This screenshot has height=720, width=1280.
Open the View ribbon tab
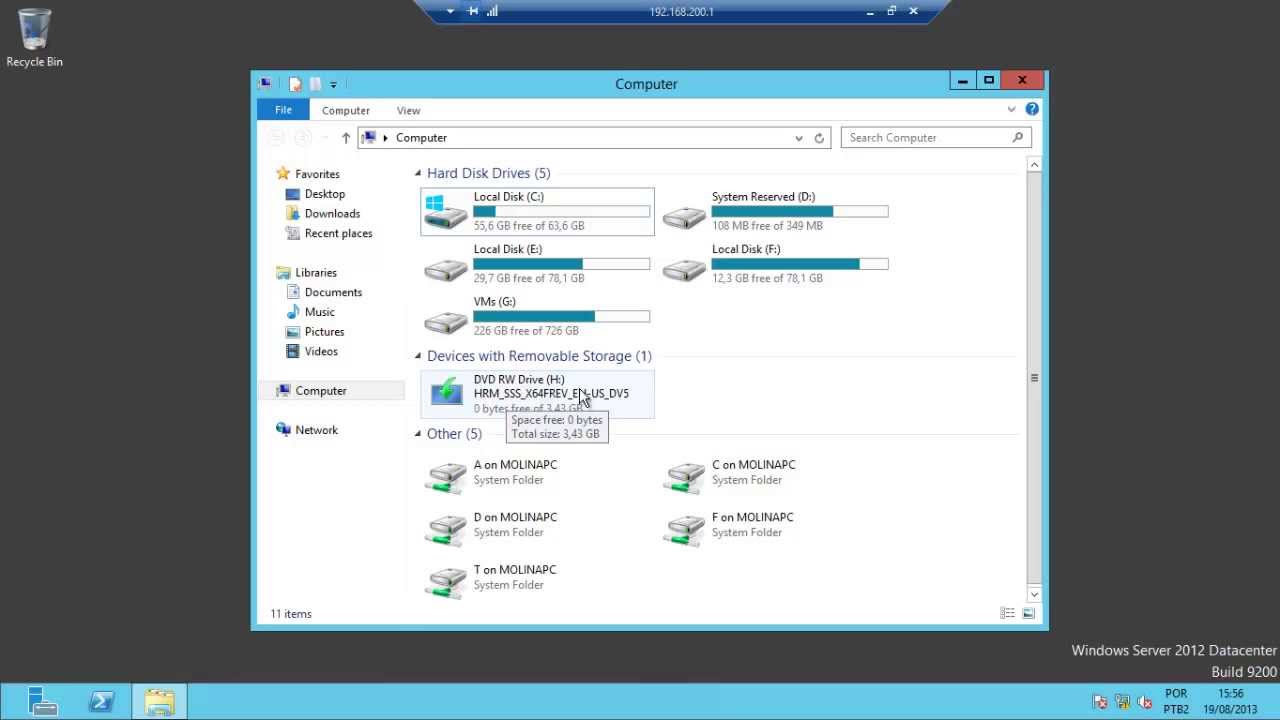pos(408,110)
